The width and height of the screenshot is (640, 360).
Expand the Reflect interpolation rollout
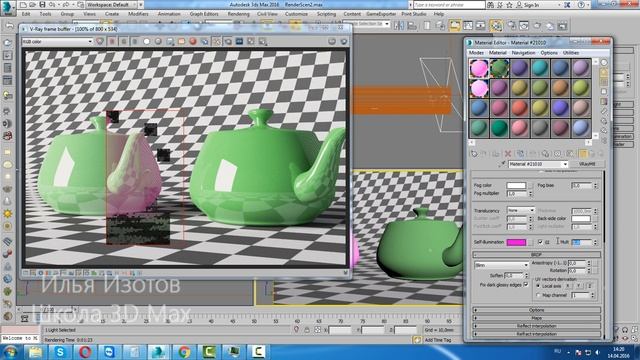click(x=537, y=326)
